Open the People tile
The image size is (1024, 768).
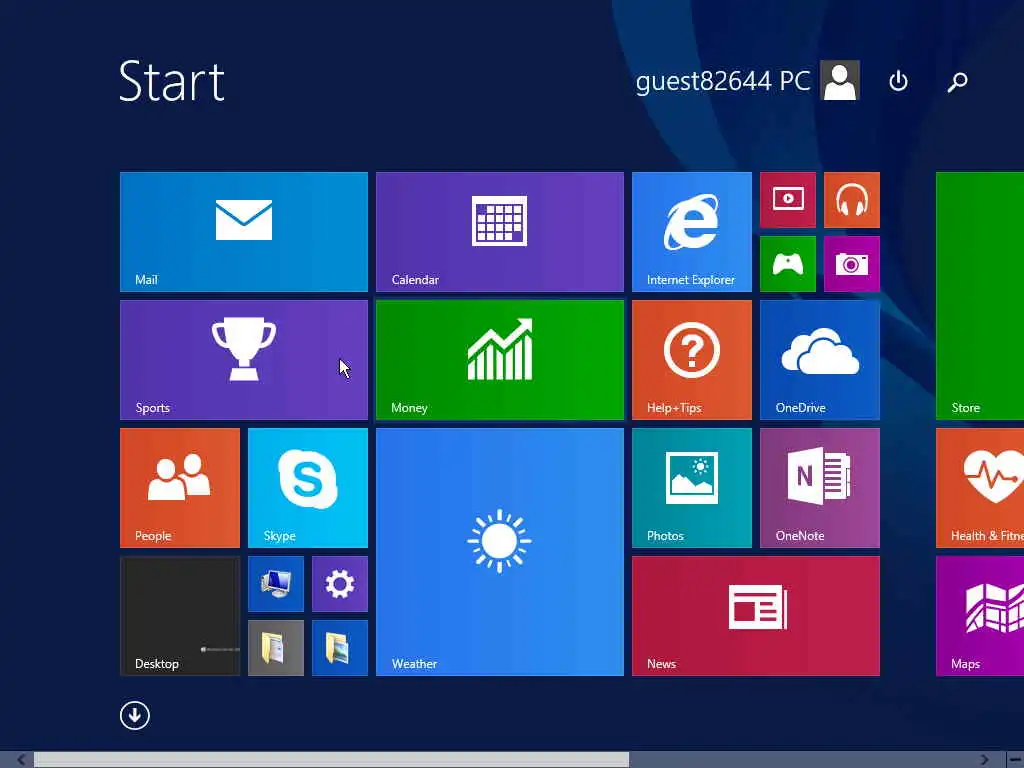point(180,488)
